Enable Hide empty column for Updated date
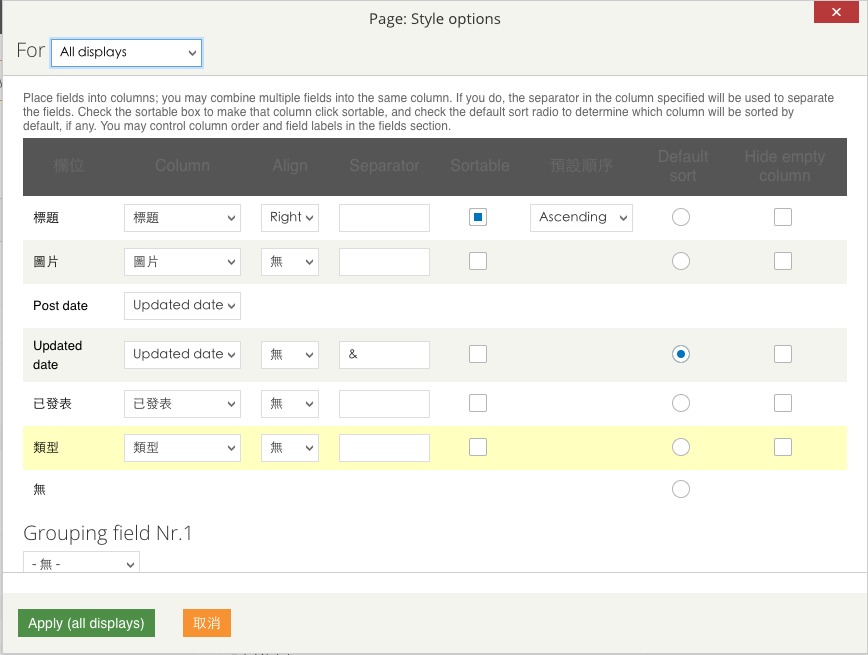 [783, 354]
